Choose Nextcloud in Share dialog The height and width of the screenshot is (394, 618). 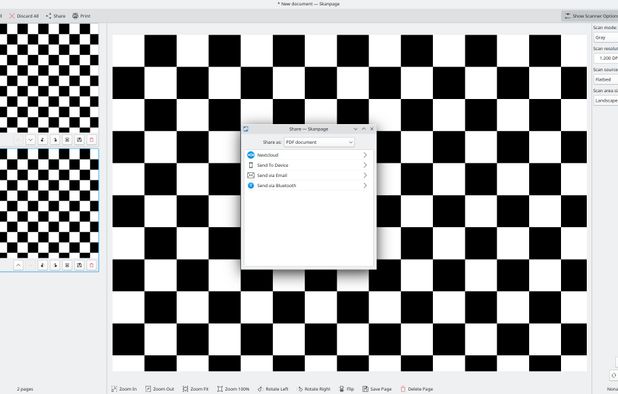coord(308,155)
